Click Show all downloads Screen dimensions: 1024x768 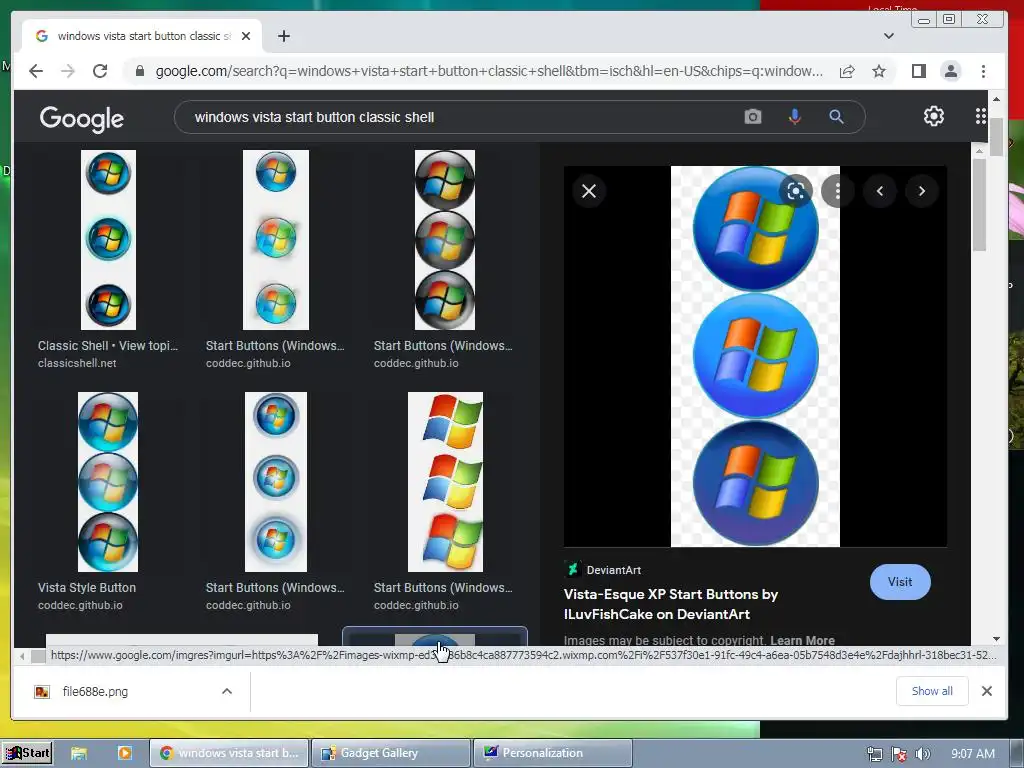click(931, 691)
